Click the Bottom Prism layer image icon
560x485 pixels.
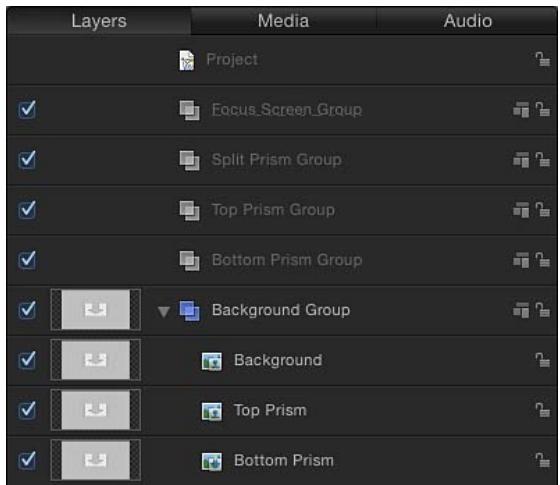[x=211, y=461]
